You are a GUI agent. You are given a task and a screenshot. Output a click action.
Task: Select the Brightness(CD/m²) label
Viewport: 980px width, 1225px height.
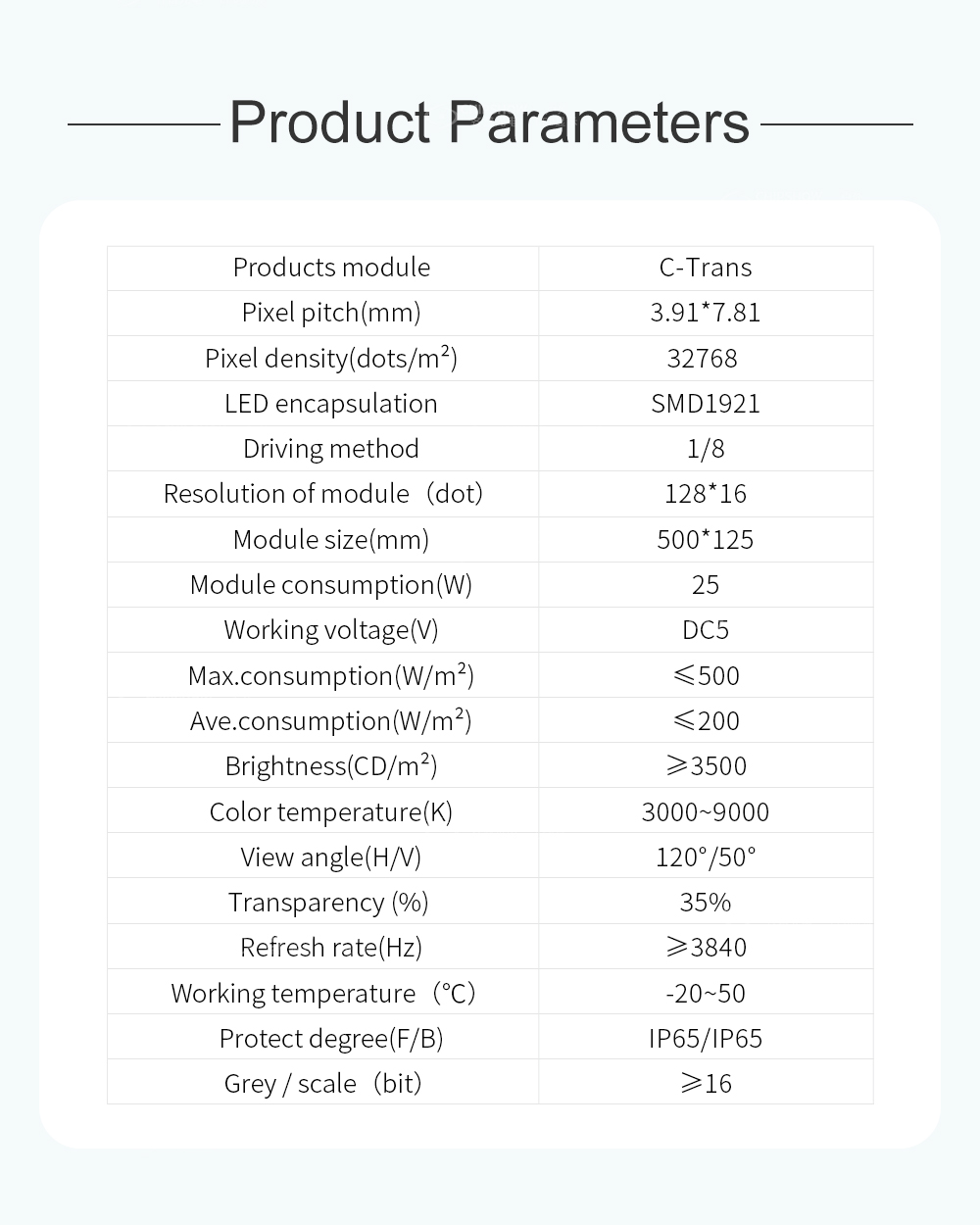tap(331, 766)
